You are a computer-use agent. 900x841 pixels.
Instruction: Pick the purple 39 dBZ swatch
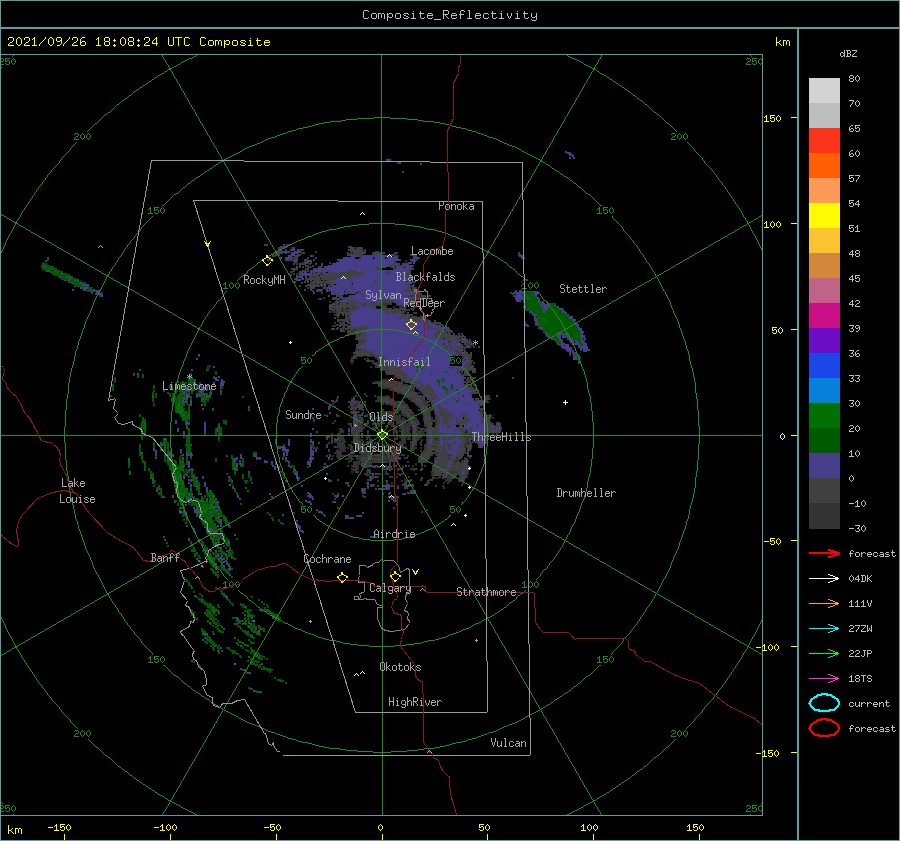coord(824,340)
